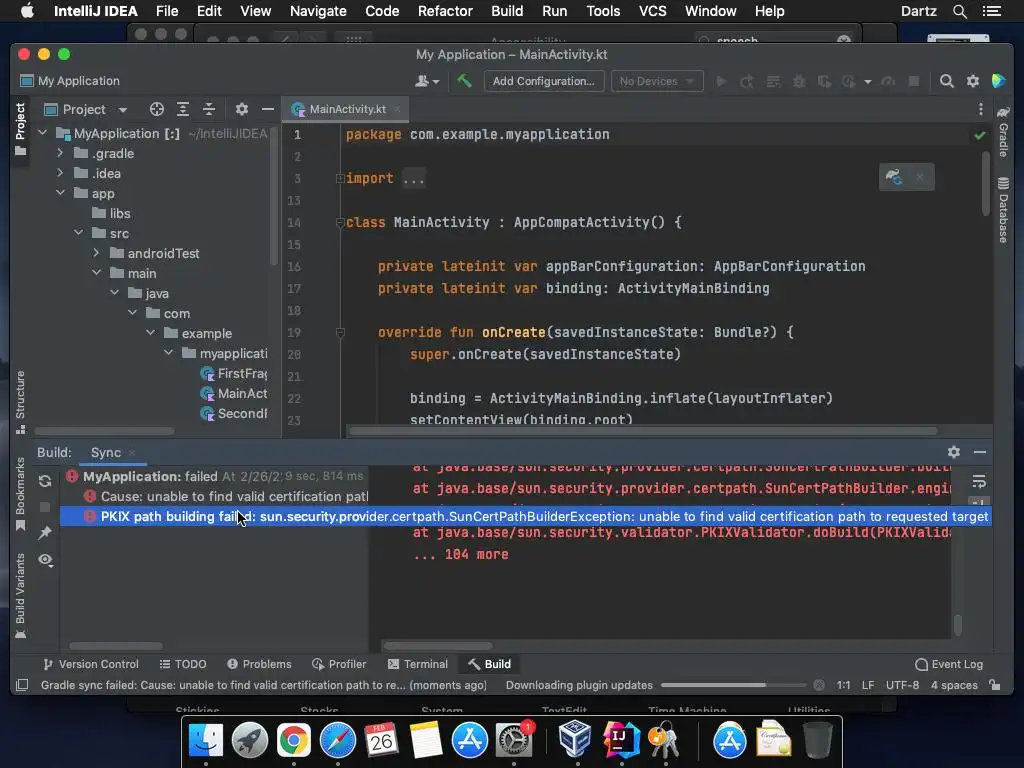The height and width of the screenshot is (768, 1024).
Task: Click the Debug bug icon
Action: pyautogui.click(x=798, y=81)
